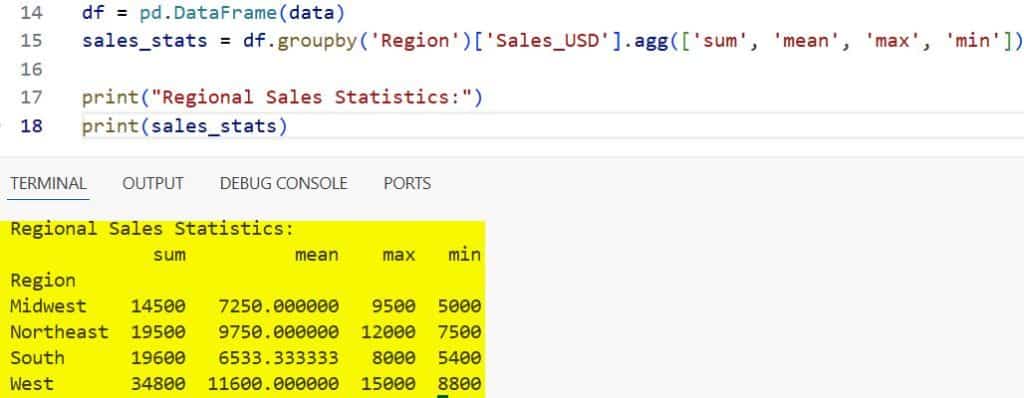Viewport: 1024px width, 398px height.
Task: Click the South min value 5400
Action: point(459,358)
